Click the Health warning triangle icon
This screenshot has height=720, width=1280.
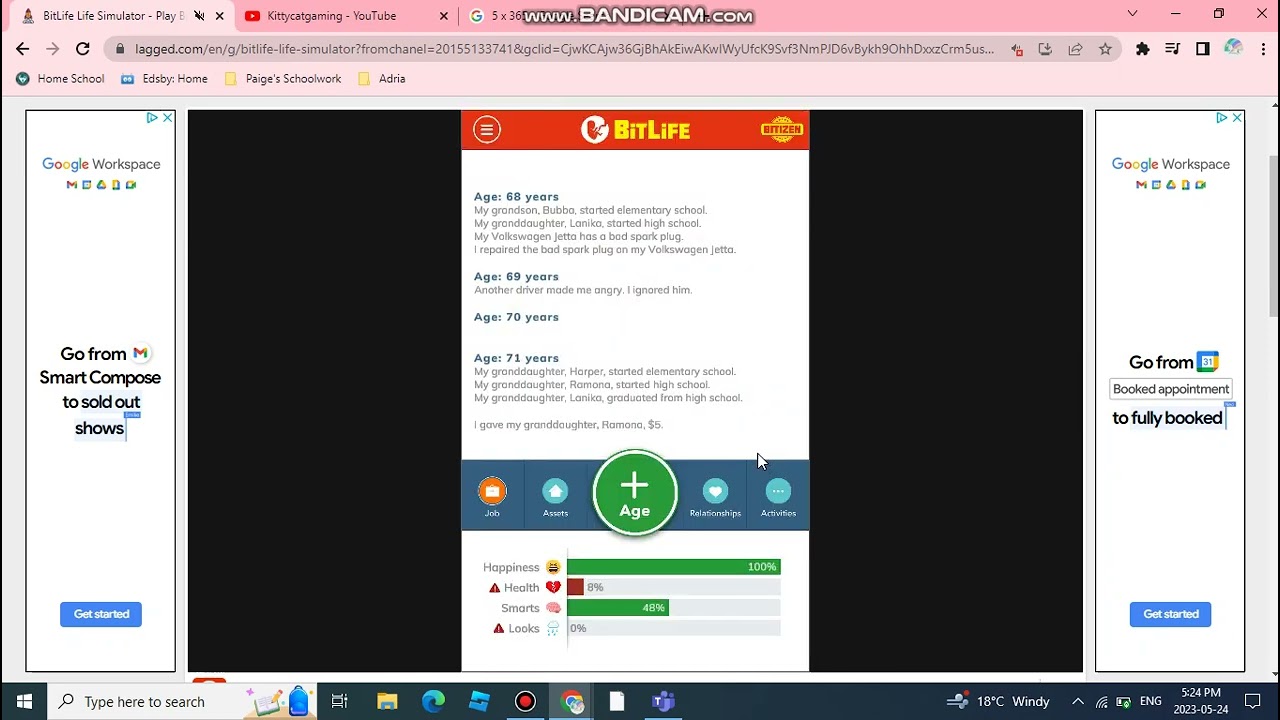coord(494,588)
